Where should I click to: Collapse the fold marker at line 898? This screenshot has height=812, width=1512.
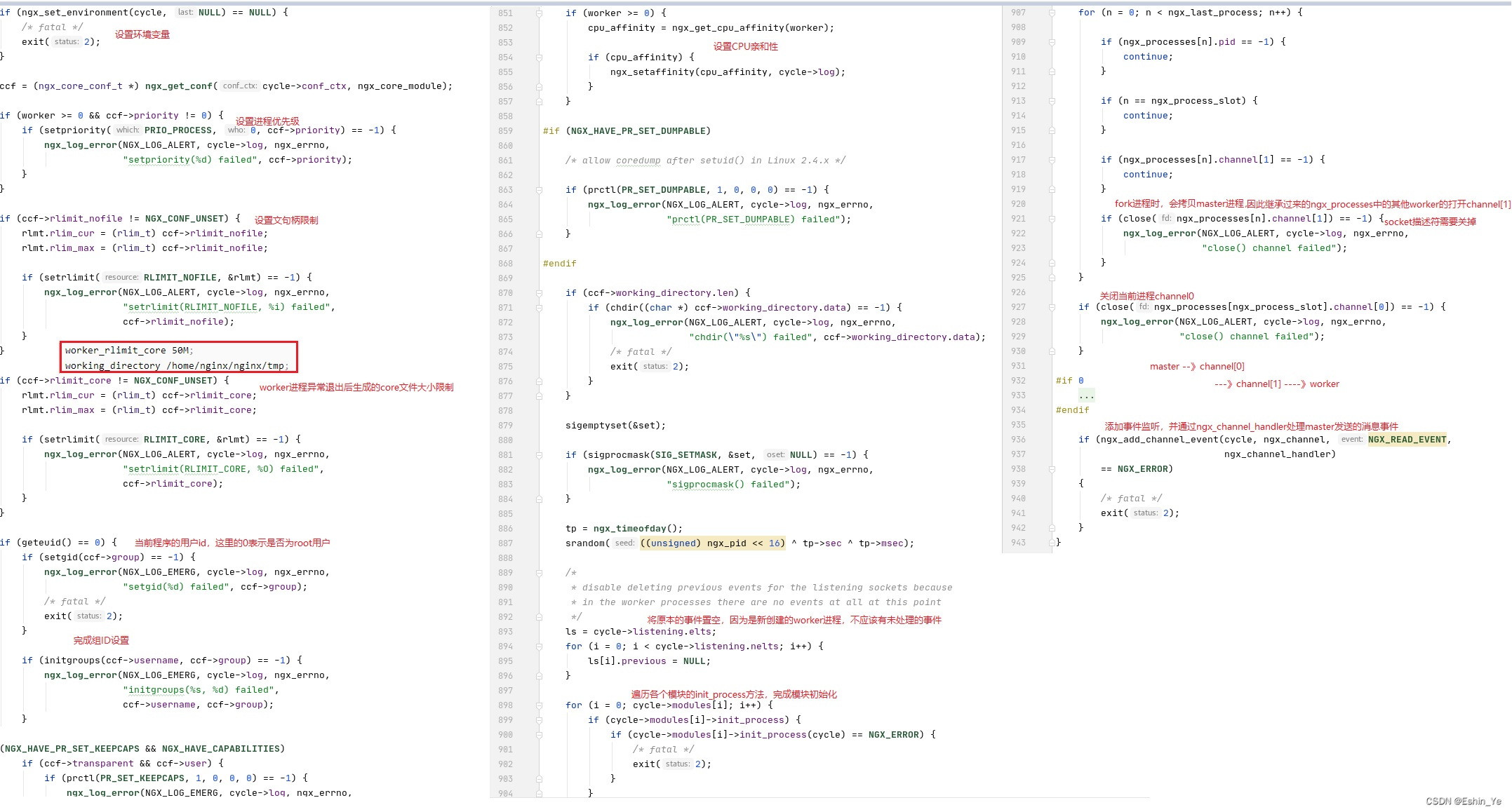tap(539, 705)
